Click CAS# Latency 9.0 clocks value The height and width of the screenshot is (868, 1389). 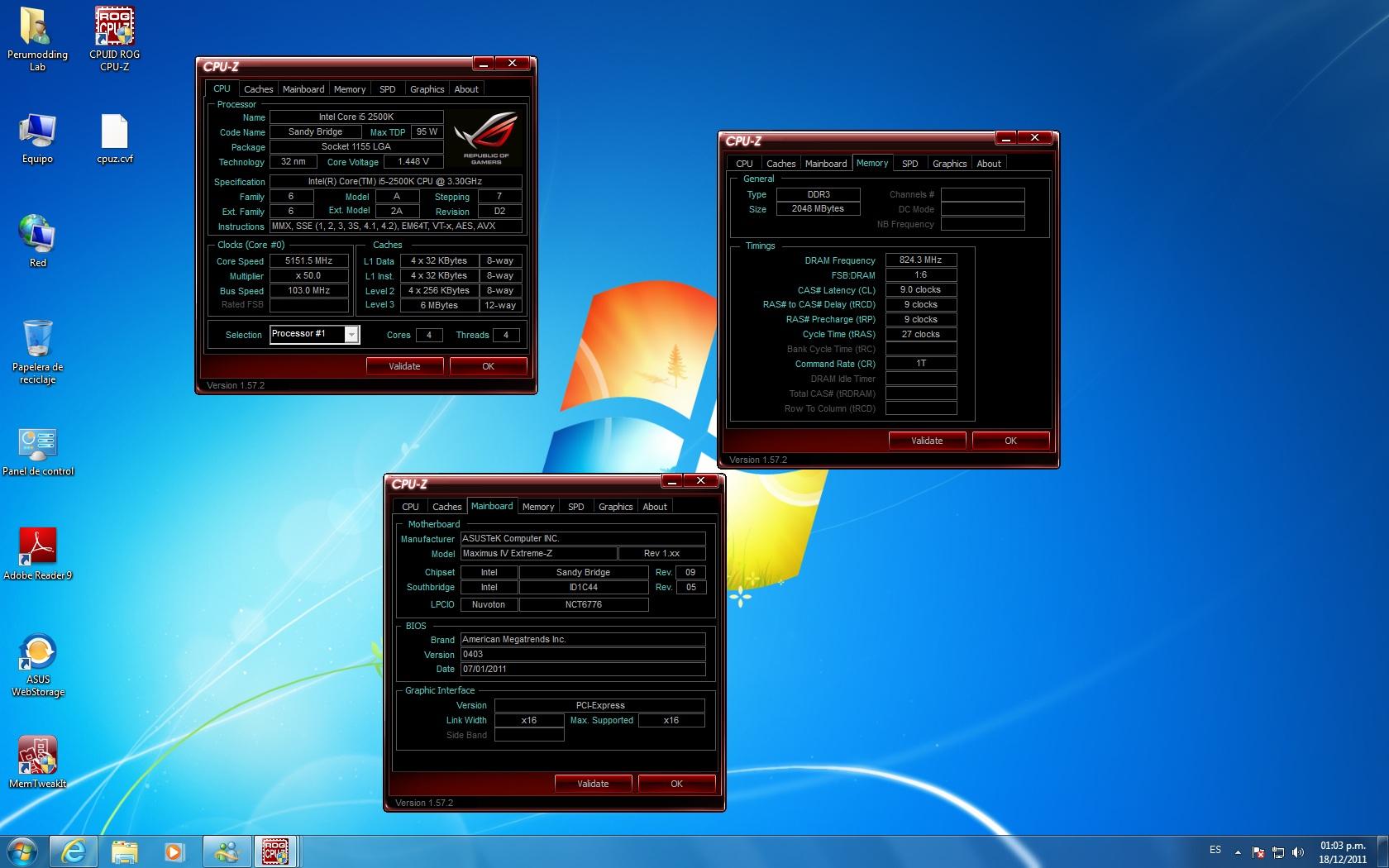(x=921, y=289)
